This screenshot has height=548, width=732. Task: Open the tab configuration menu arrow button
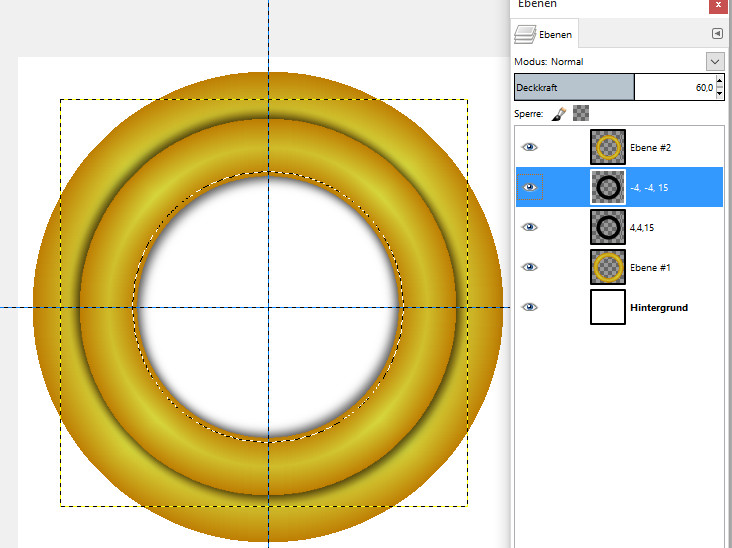click(x=717, y=33)
